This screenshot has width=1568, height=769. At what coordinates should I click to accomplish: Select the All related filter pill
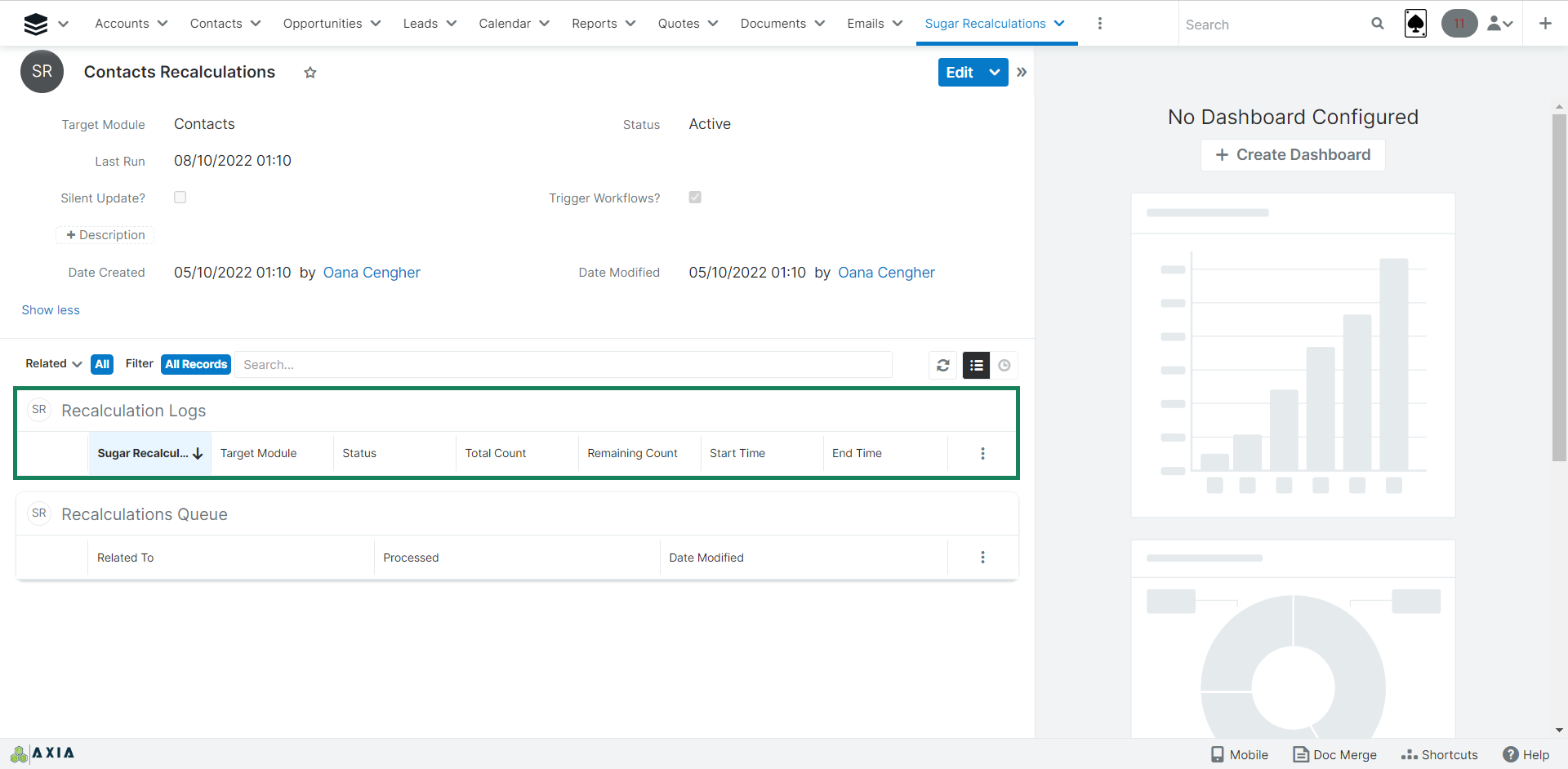point(102,364)
